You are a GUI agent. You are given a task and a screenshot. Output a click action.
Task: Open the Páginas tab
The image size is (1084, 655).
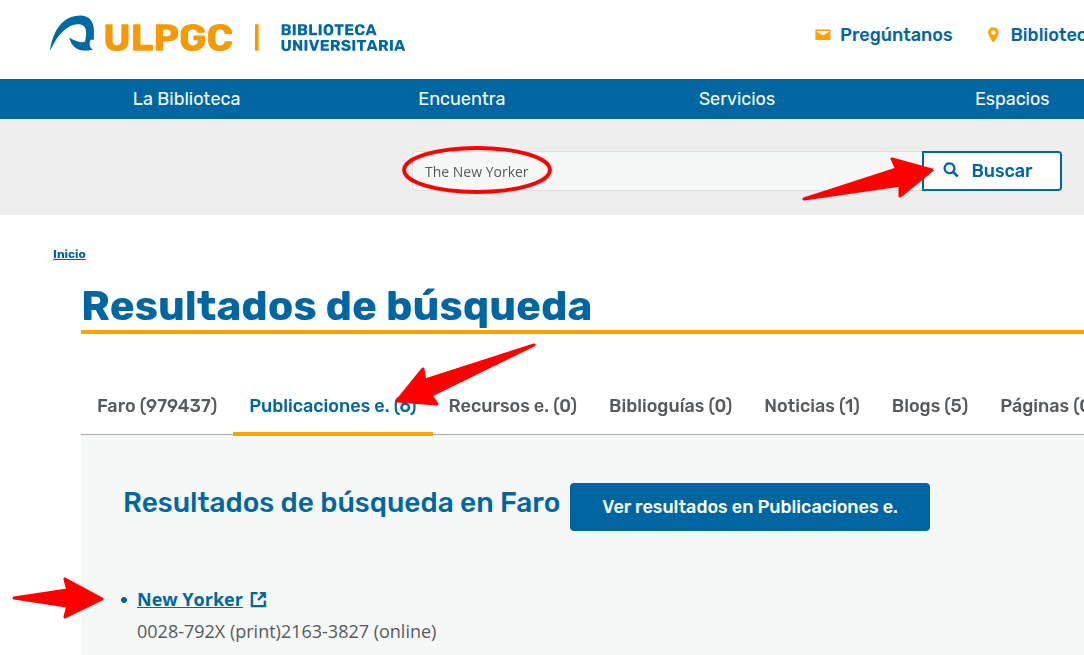pos(1040,406)
